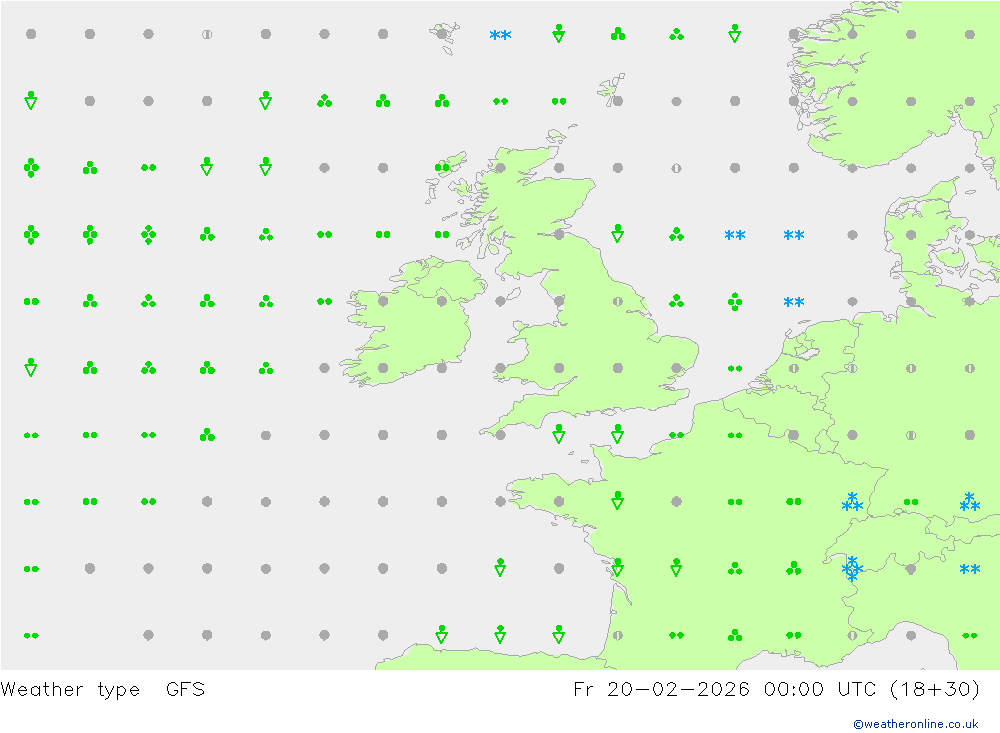The width and height of the screenshot is (1000, 733).
Task: Click the double snowflake symbol beside the Faroe Islands
Action: coord(500,35)
